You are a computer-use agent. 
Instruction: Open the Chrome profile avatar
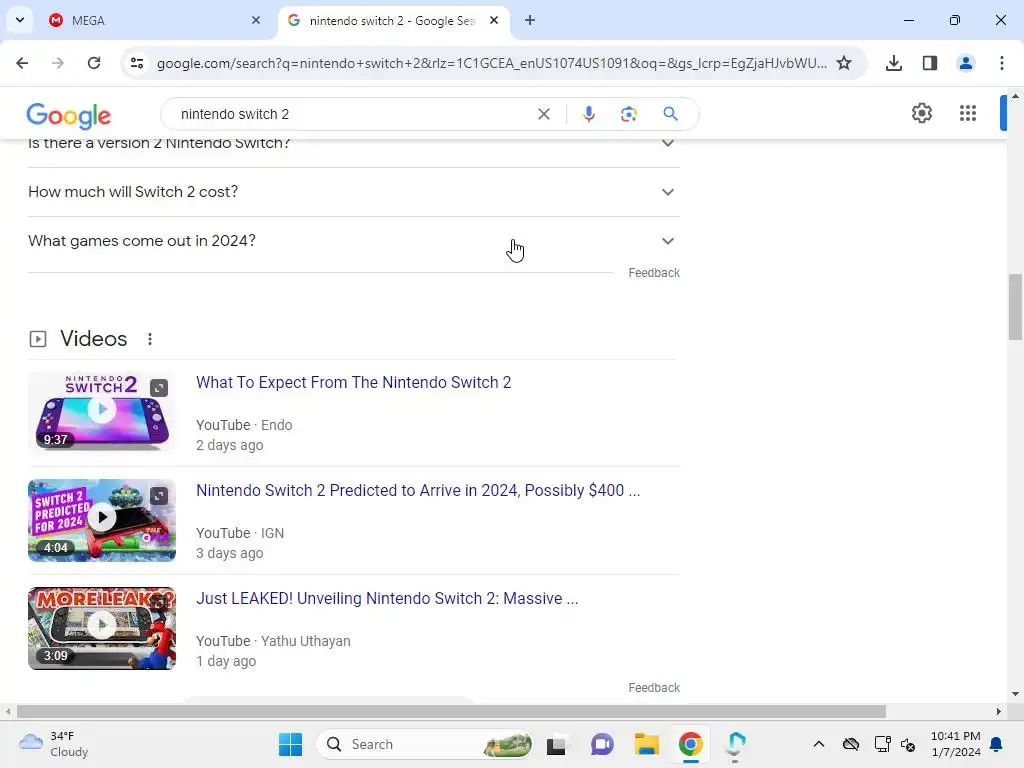click(965, 63)
